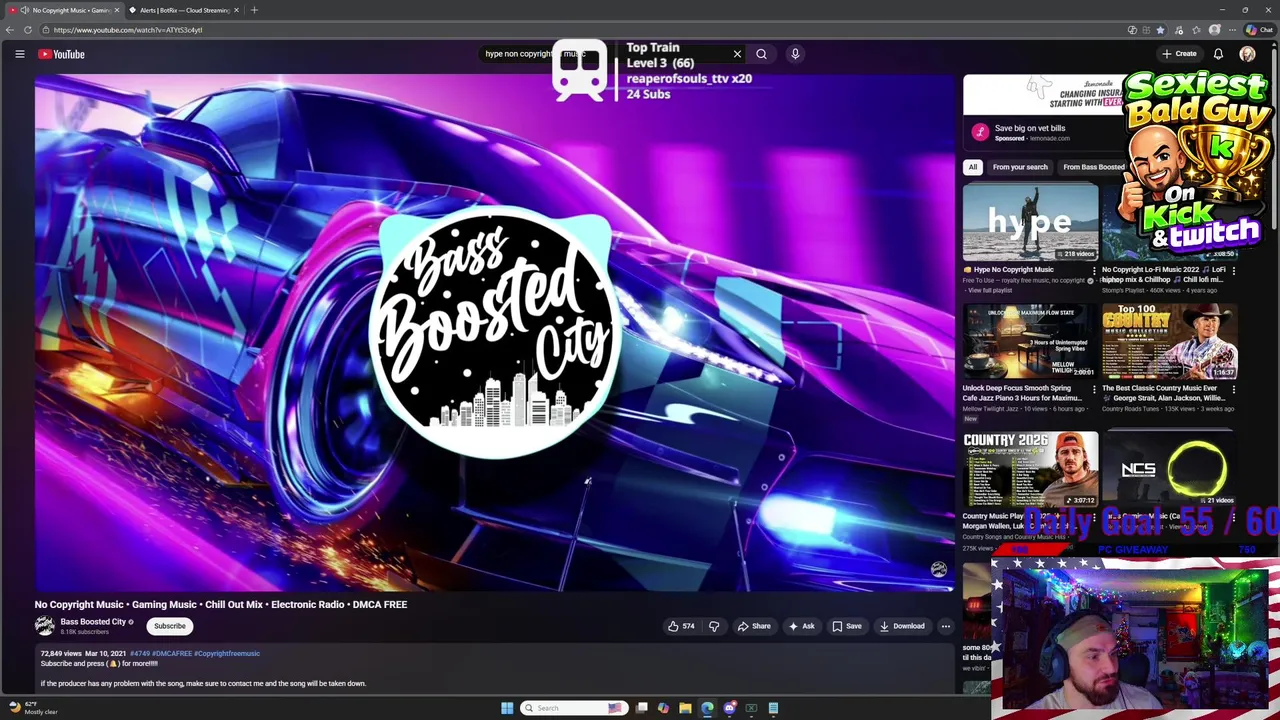The image size is (1280, 720).
Task: Open Task View from the taskbar
Action: 641,708
